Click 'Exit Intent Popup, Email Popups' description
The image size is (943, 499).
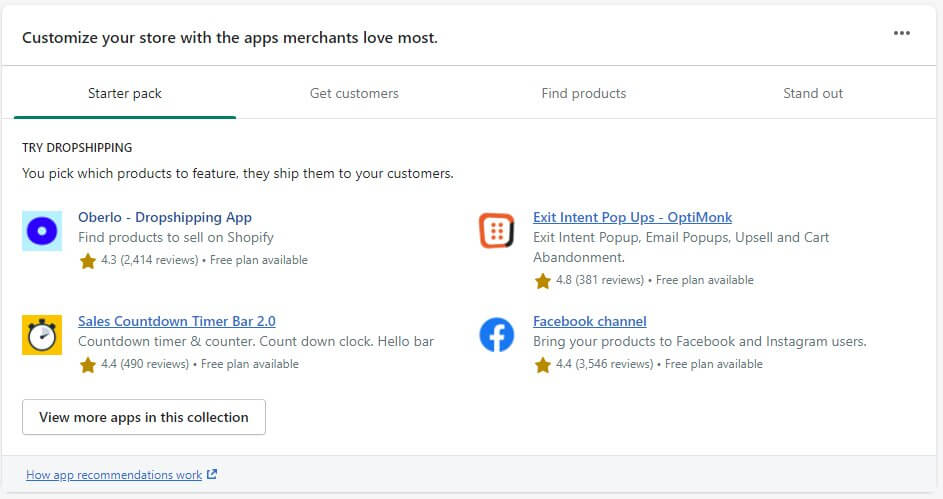pyautogui.click(x=681, y=247)
